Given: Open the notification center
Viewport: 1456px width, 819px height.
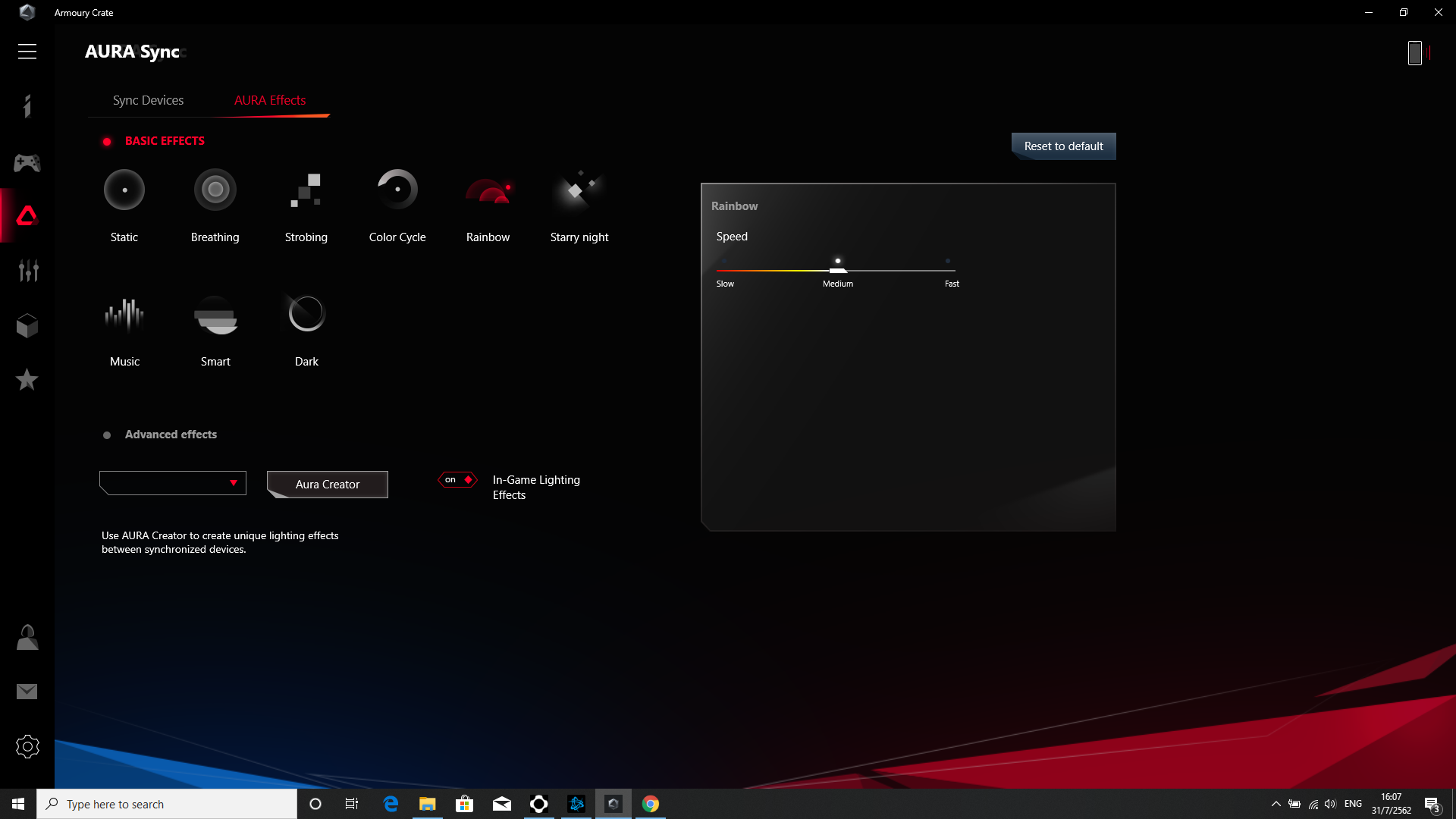Looking at the screenshot, I should click(x=1432, y=804).
